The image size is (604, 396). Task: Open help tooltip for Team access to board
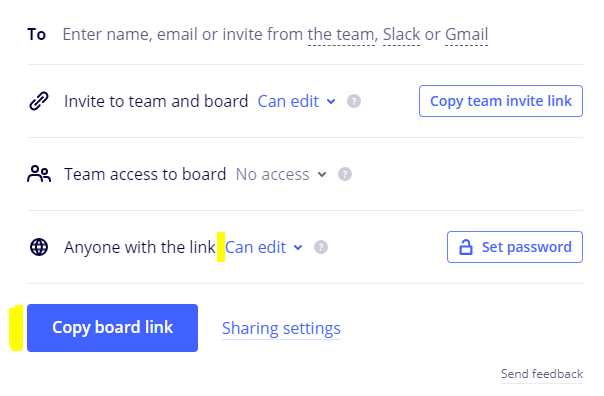(x=345, y=174)
